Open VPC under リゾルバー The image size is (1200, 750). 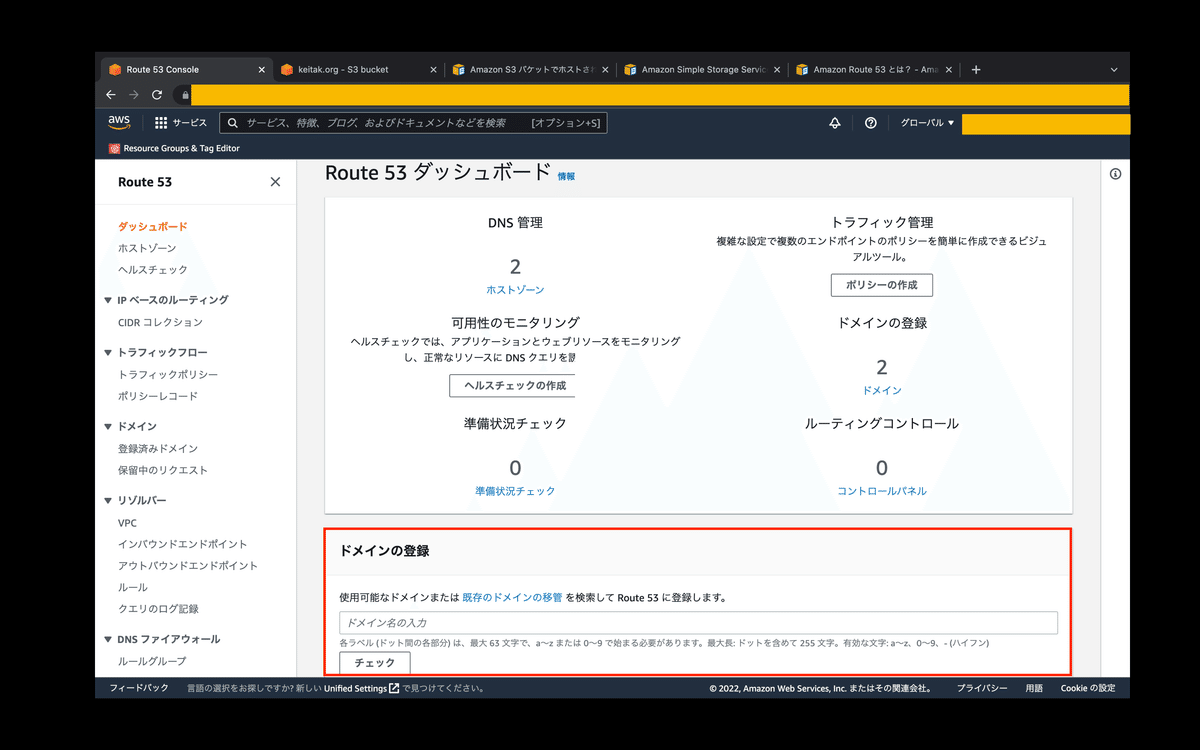coord(127,523)
